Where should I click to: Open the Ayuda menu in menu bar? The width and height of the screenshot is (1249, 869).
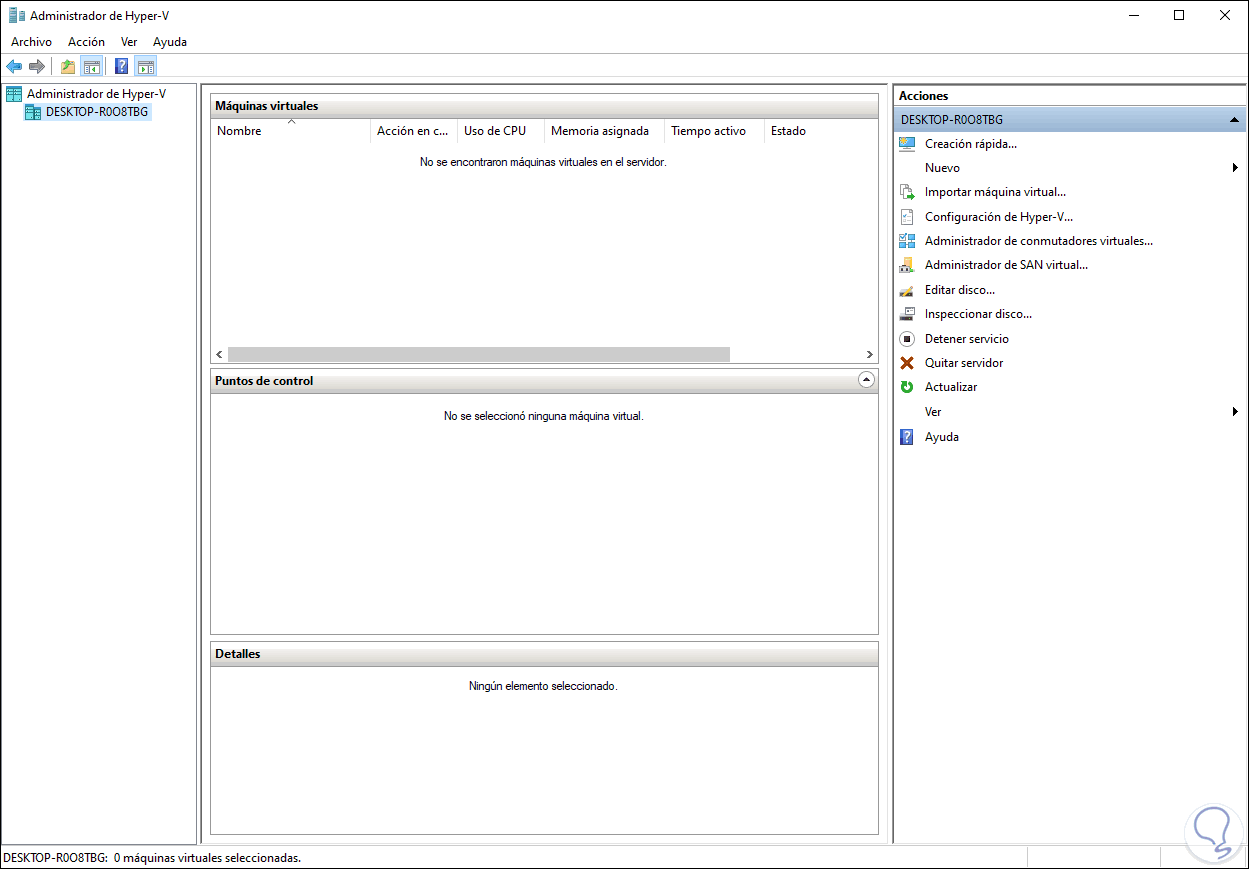coord(170,42)
